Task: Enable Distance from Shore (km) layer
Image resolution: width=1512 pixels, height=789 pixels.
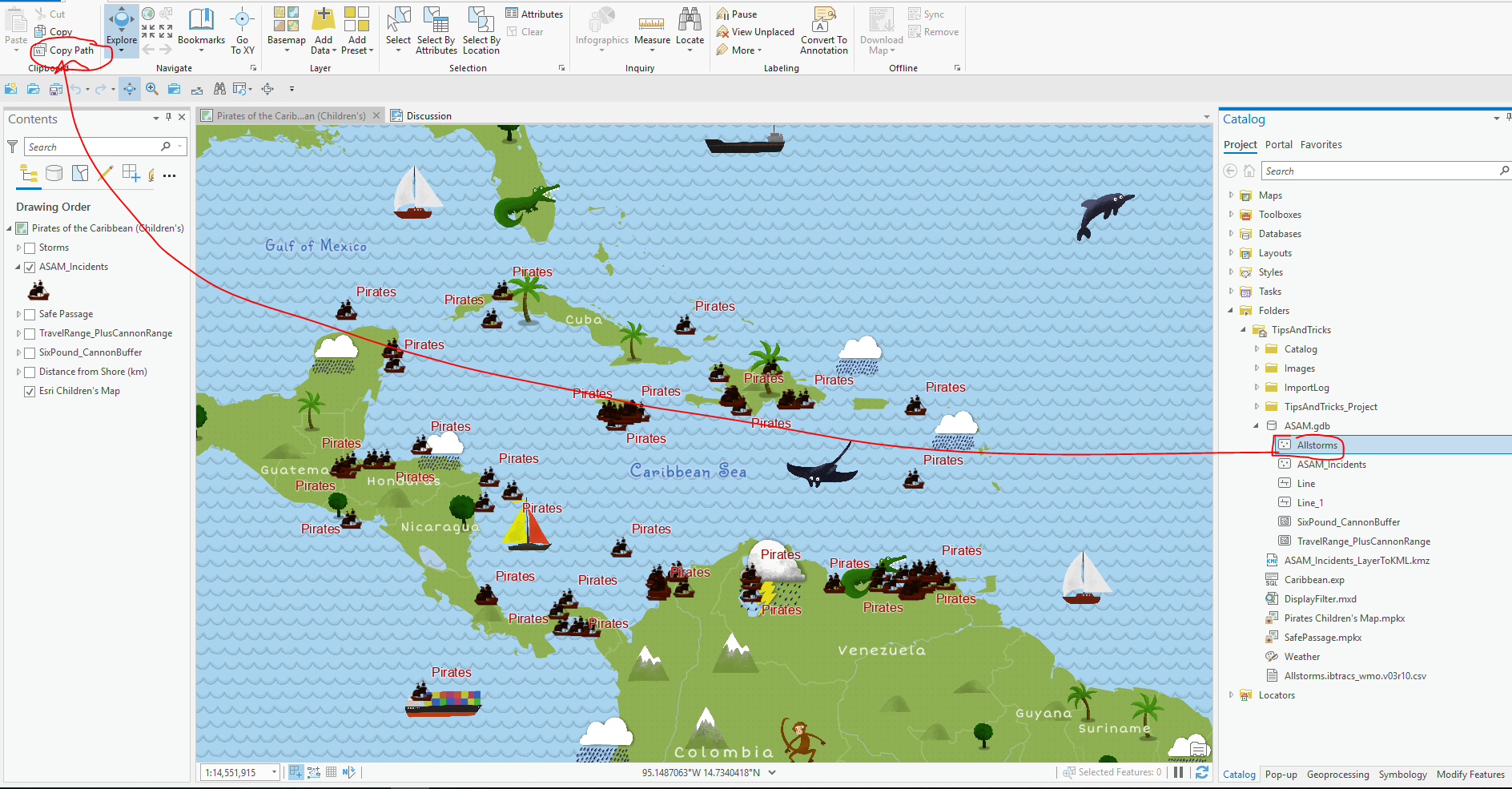Action: pyautogui.click(x=30, y=372)
